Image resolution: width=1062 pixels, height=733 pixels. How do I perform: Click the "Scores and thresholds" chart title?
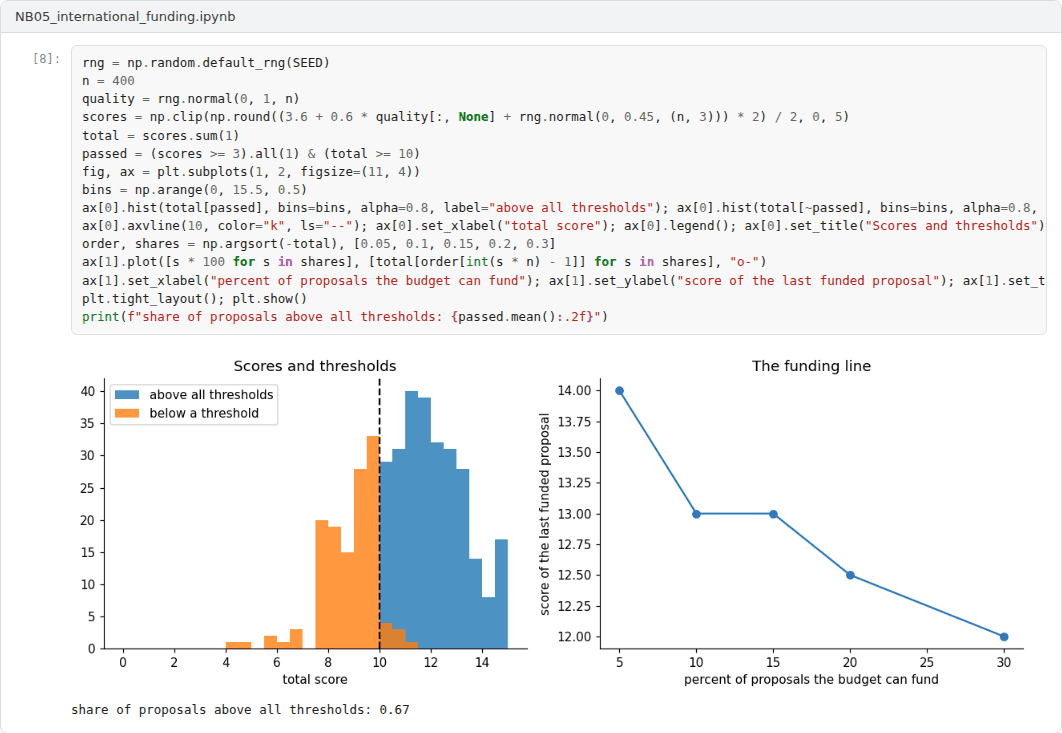315,366
